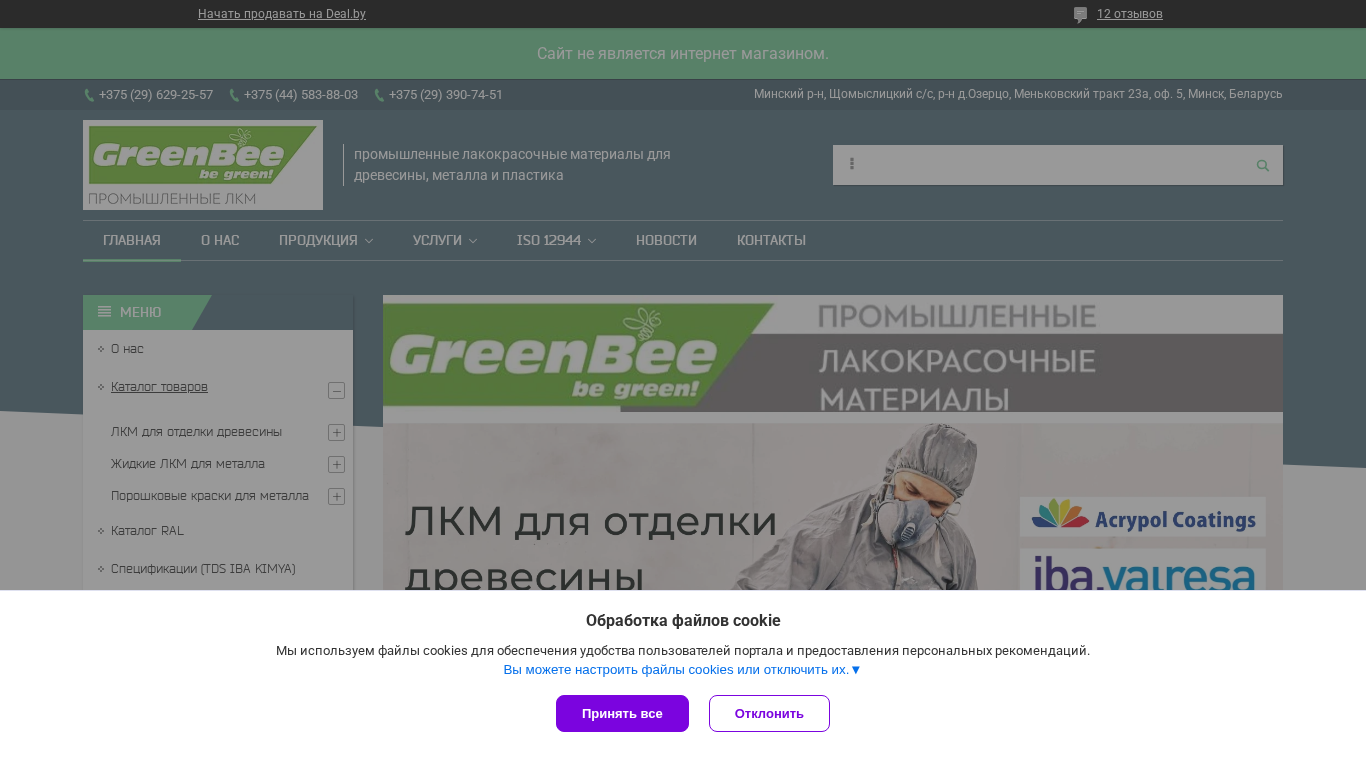The width and height of the screenshot is (1366, 768).
Task: Open Спецификации (TDS IBA KIMYA) sidebar item
Action: (203, 569)
